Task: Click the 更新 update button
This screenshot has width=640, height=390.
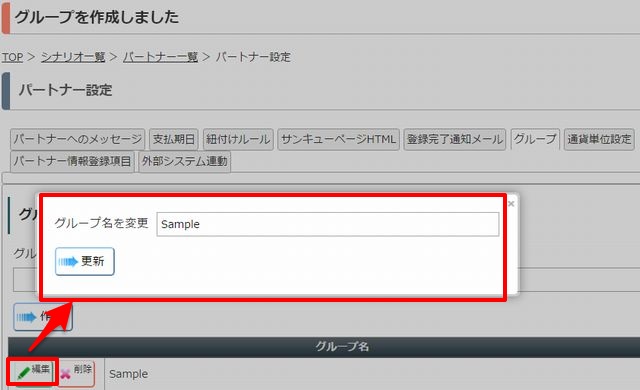Action: [x=84, y=261]
